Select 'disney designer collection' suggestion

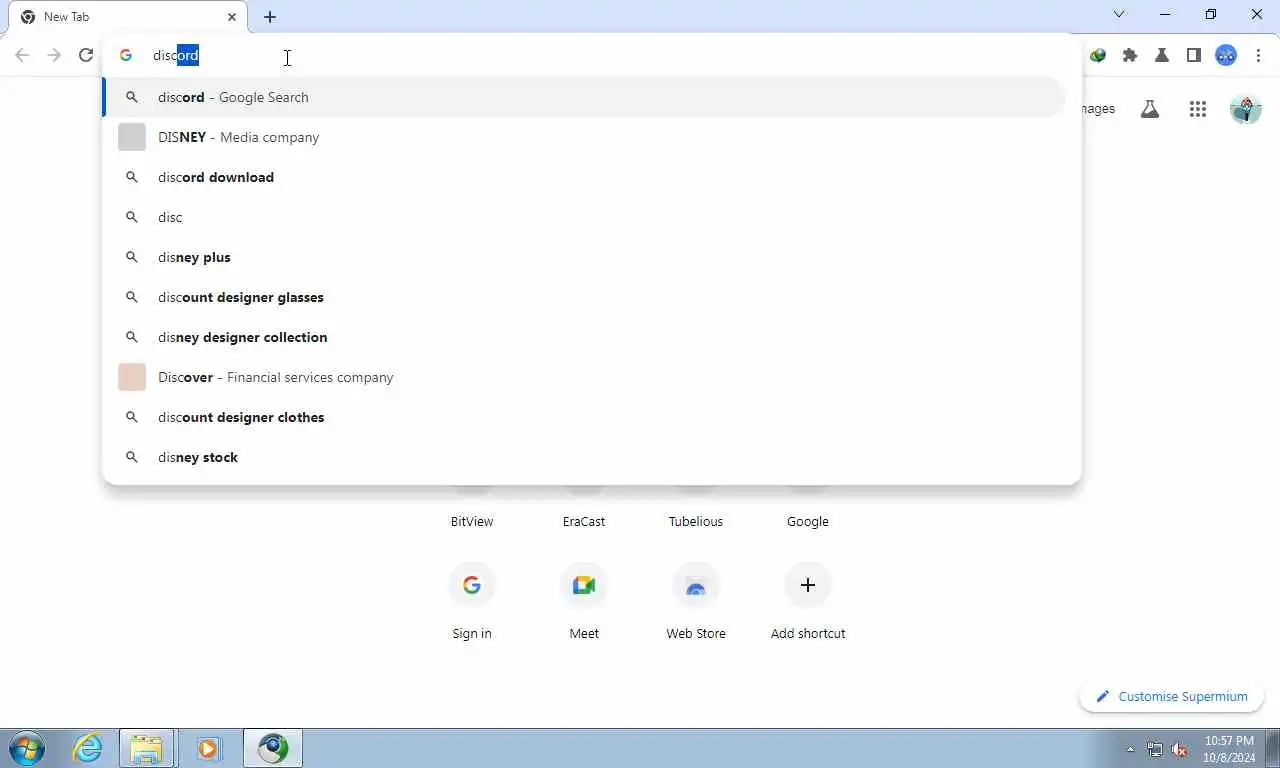point(585,337)
